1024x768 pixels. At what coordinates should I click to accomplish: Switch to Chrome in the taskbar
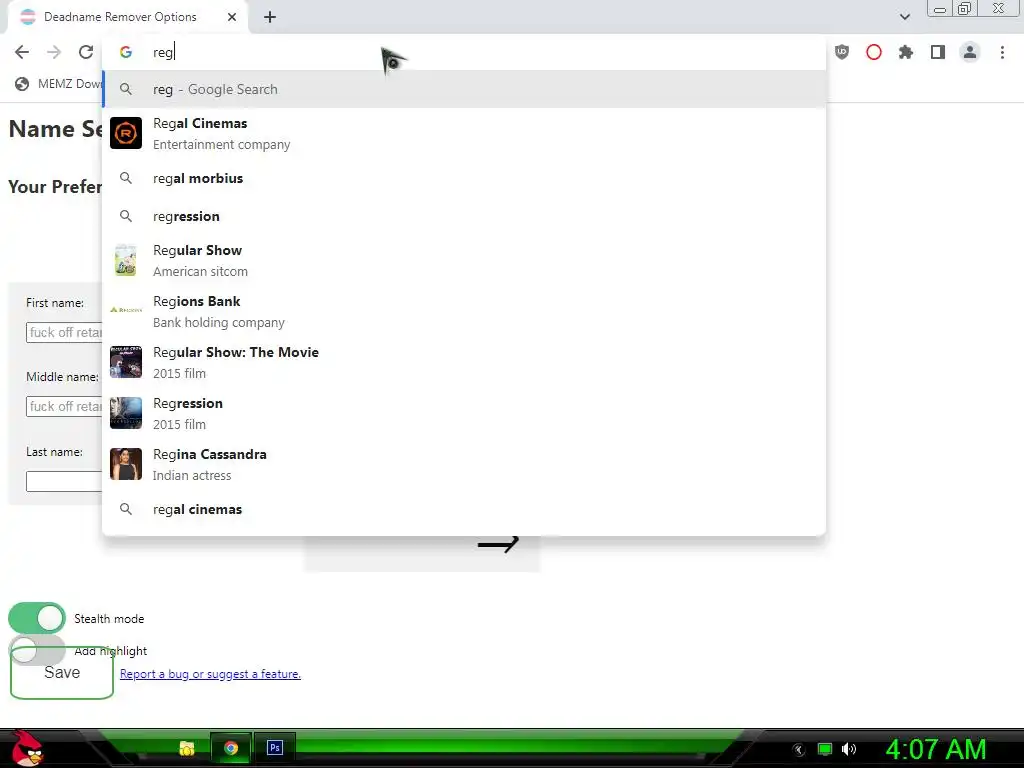pos(231,748)
